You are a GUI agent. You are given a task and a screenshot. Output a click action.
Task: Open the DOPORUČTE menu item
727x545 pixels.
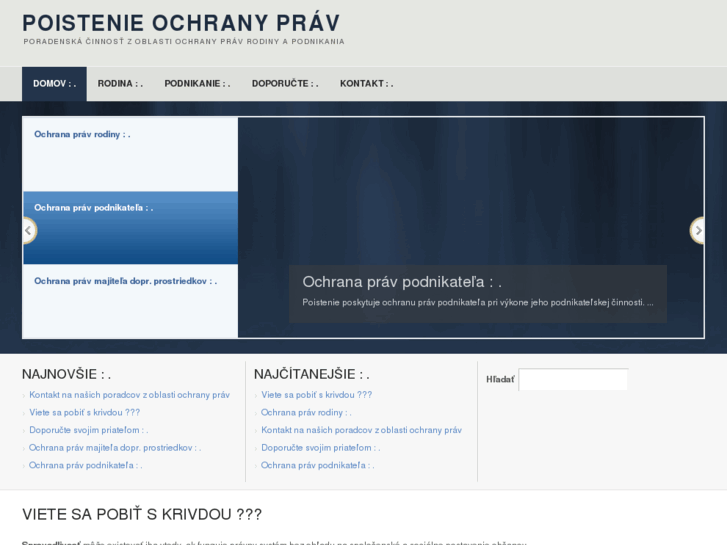tap(285, 84)
